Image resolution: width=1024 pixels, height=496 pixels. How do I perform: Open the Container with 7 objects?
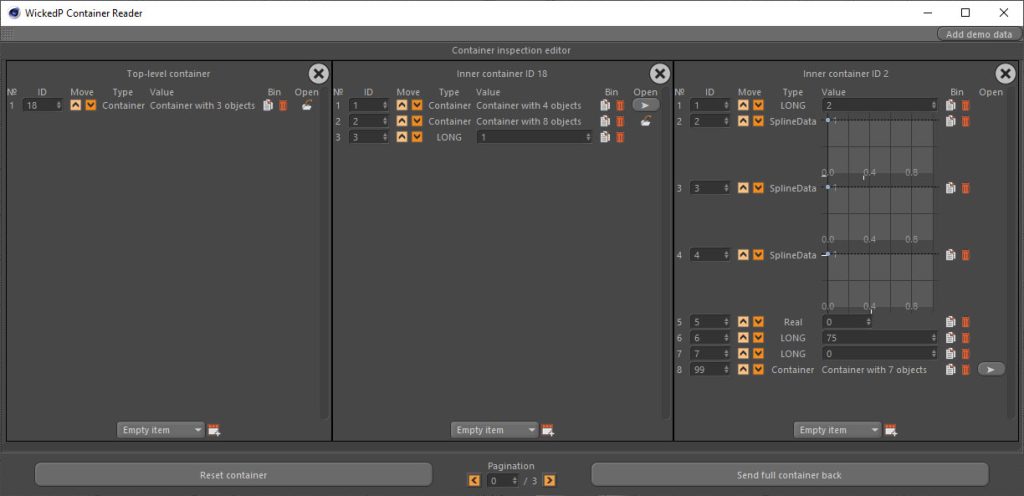[991, 369]
